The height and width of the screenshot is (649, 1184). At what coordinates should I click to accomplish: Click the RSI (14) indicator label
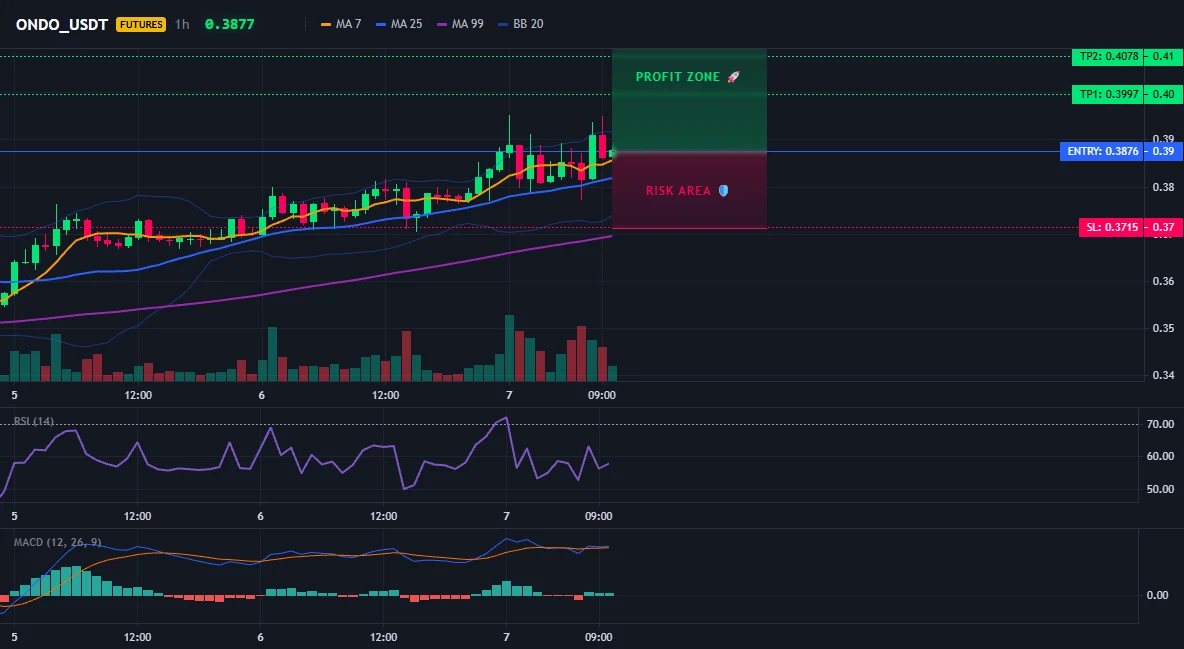[34, 421]
